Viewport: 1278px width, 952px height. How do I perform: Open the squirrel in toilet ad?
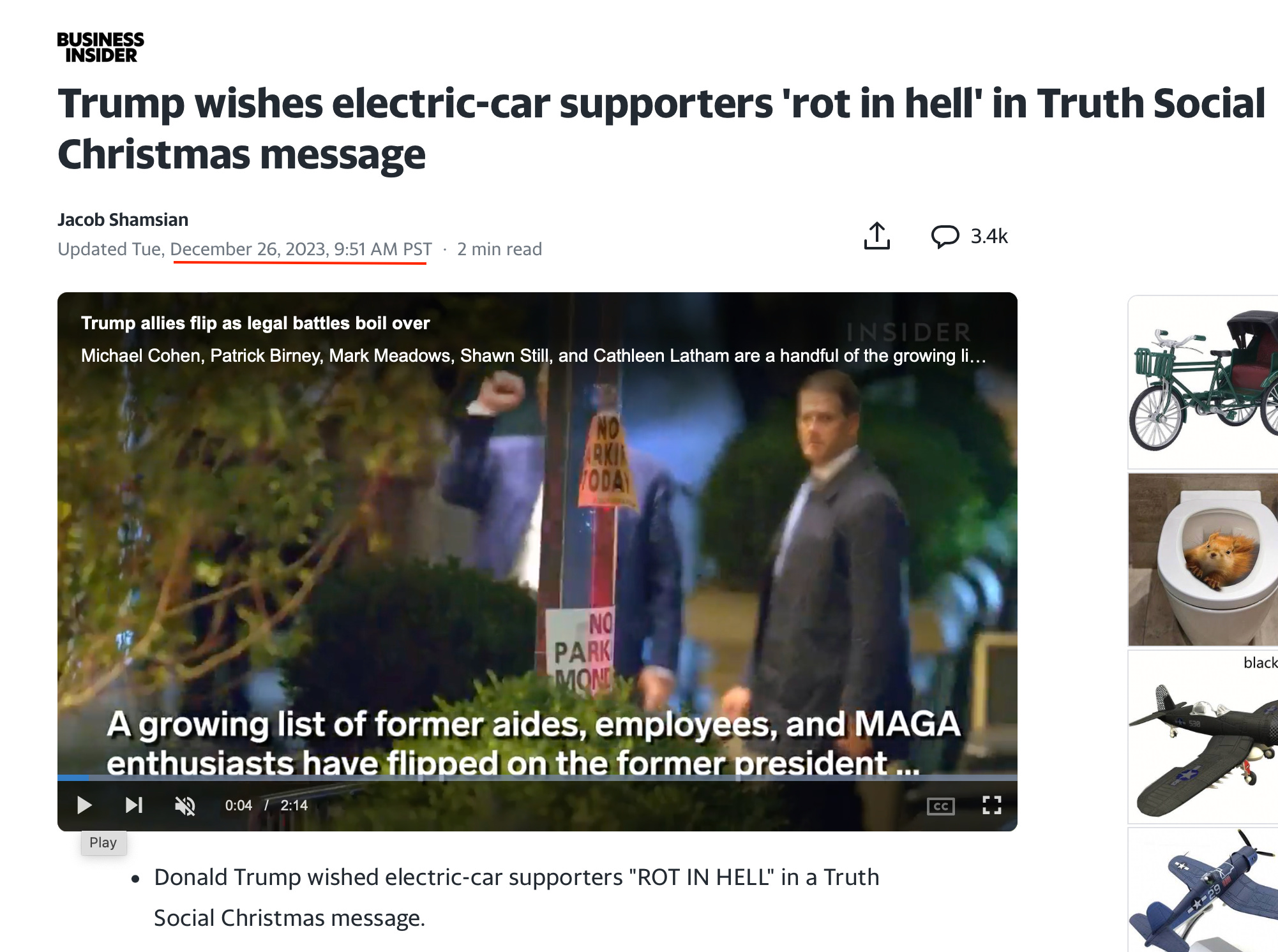pos(1203,560)
